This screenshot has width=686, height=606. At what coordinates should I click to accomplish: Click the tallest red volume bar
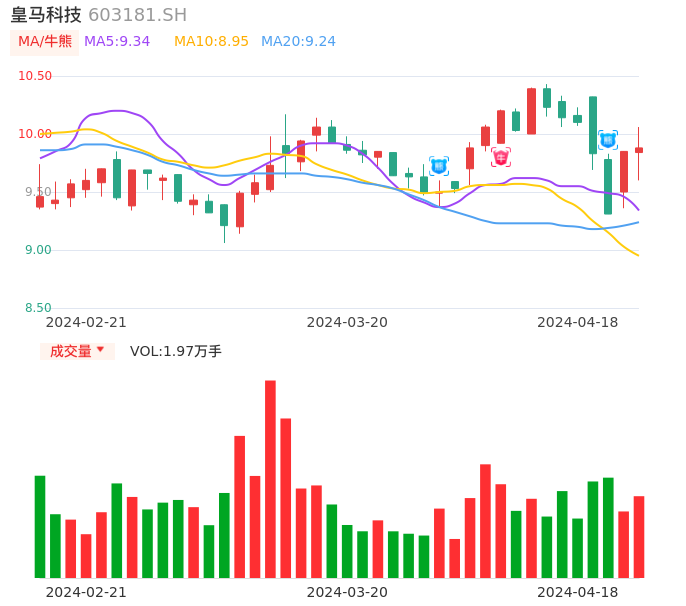[x=270, y=479]
